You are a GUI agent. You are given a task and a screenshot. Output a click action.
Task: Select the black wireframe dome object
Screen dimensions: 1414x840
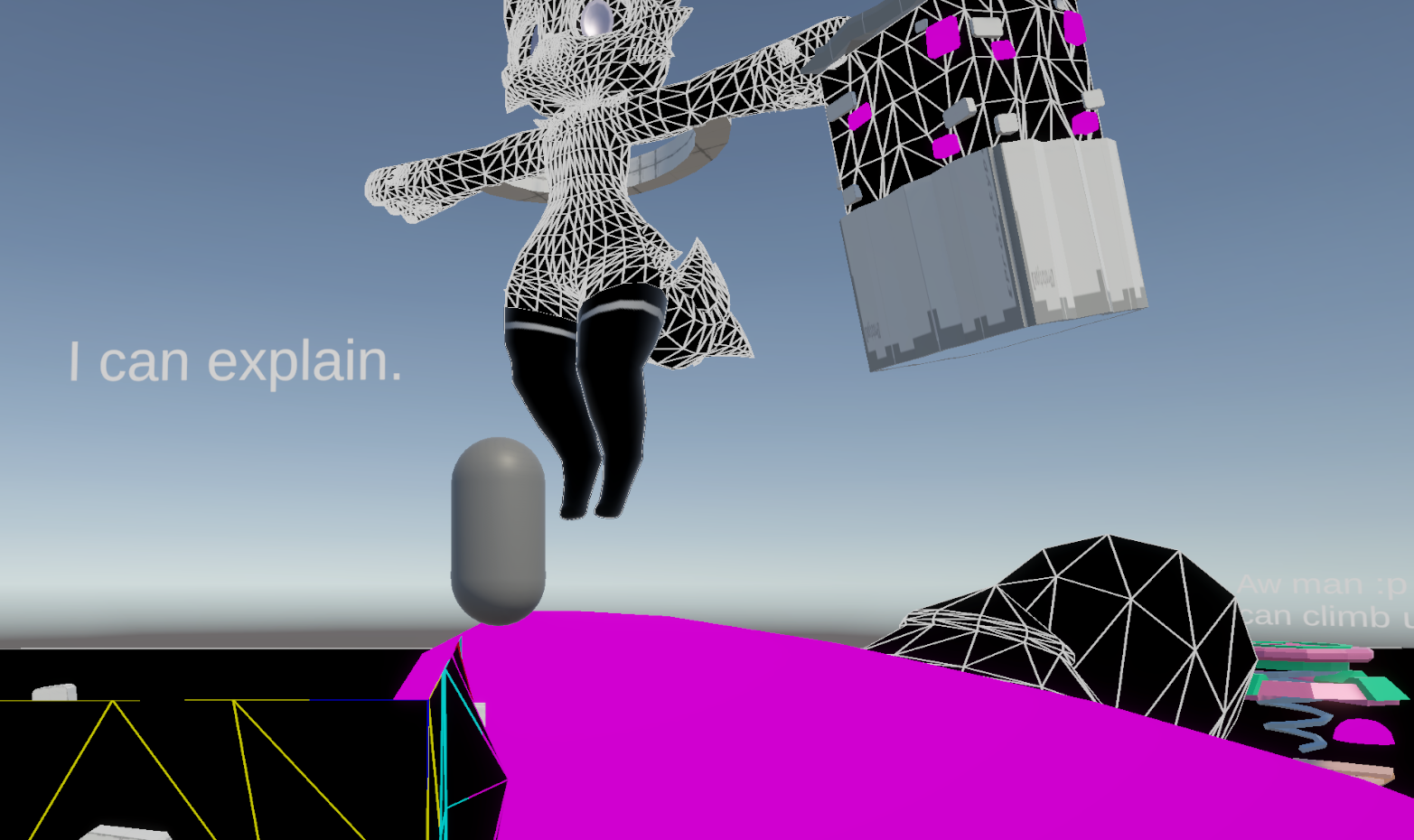pyautogui.click(x=1066, y=635)
